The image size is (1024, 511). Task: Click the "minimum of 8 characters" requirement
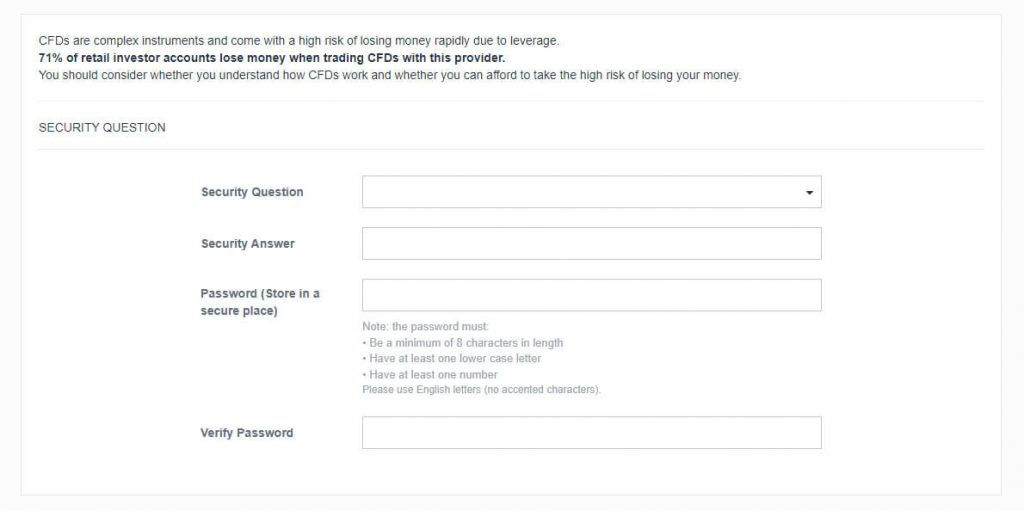pyautogui.click(x=466, y=343)
